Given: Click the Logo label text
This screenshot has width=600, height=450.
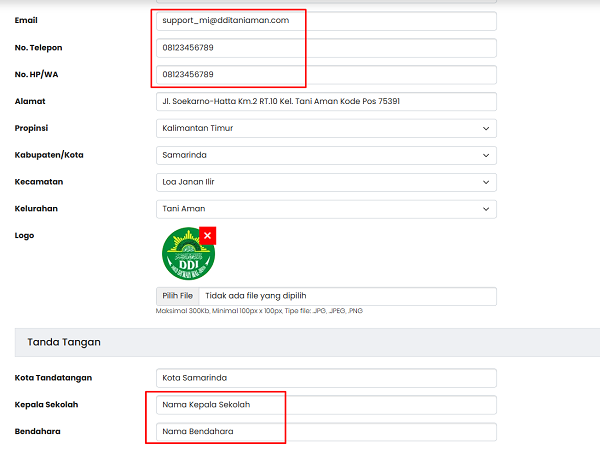Looking at the screenshot, I should tap(25, 236).
